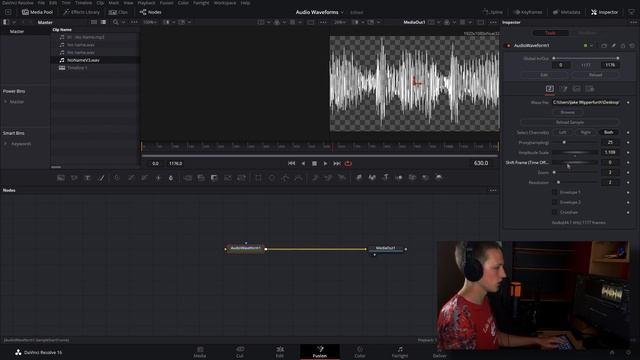Open the Audio Waveforms project name dropdown

pyautogui.click(x=342, y=12)
